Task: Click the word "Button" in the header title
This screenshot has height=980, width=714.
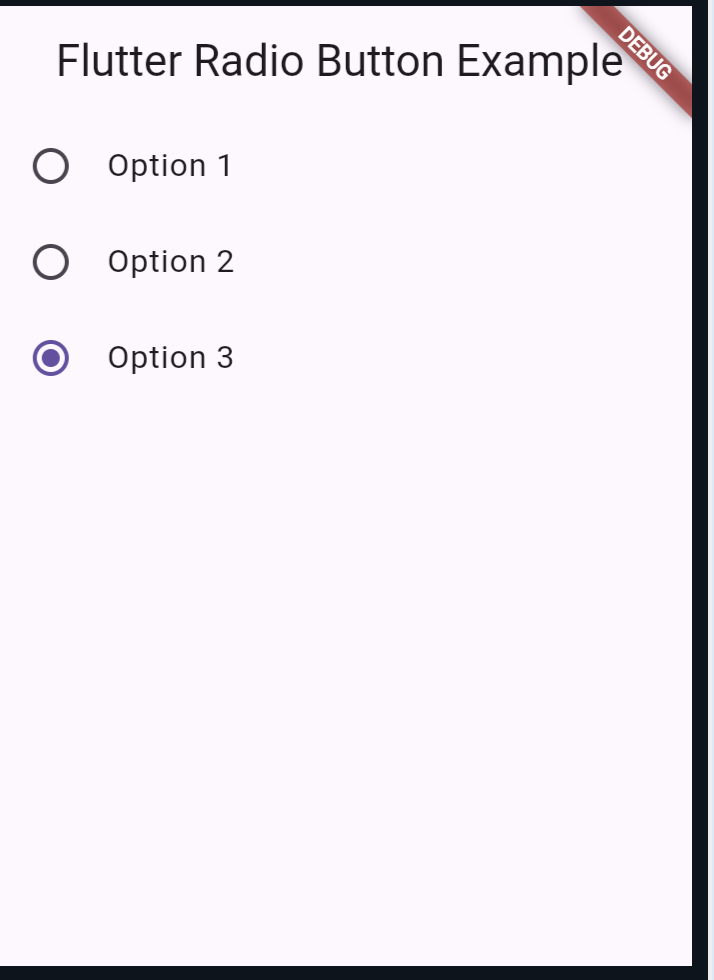Action: point(380,61)
